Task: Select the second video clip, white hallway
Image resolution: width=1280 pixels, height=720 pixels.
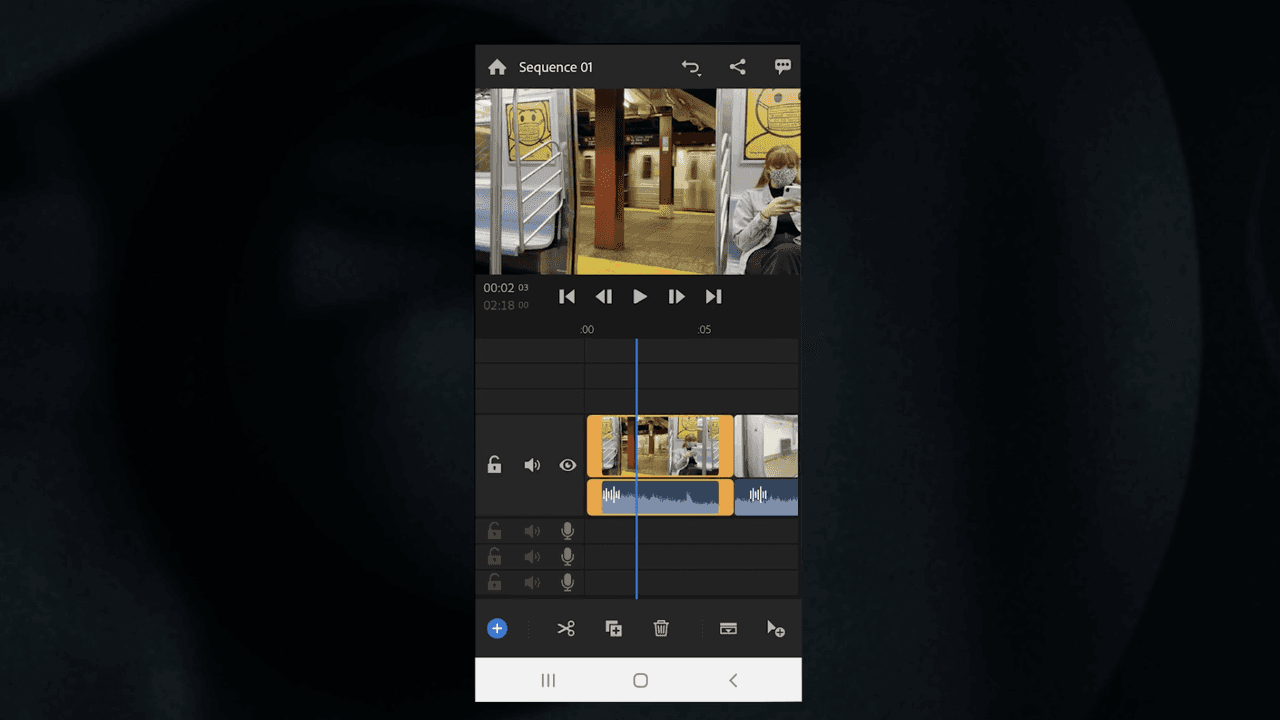Action: [x=767, y=446]
